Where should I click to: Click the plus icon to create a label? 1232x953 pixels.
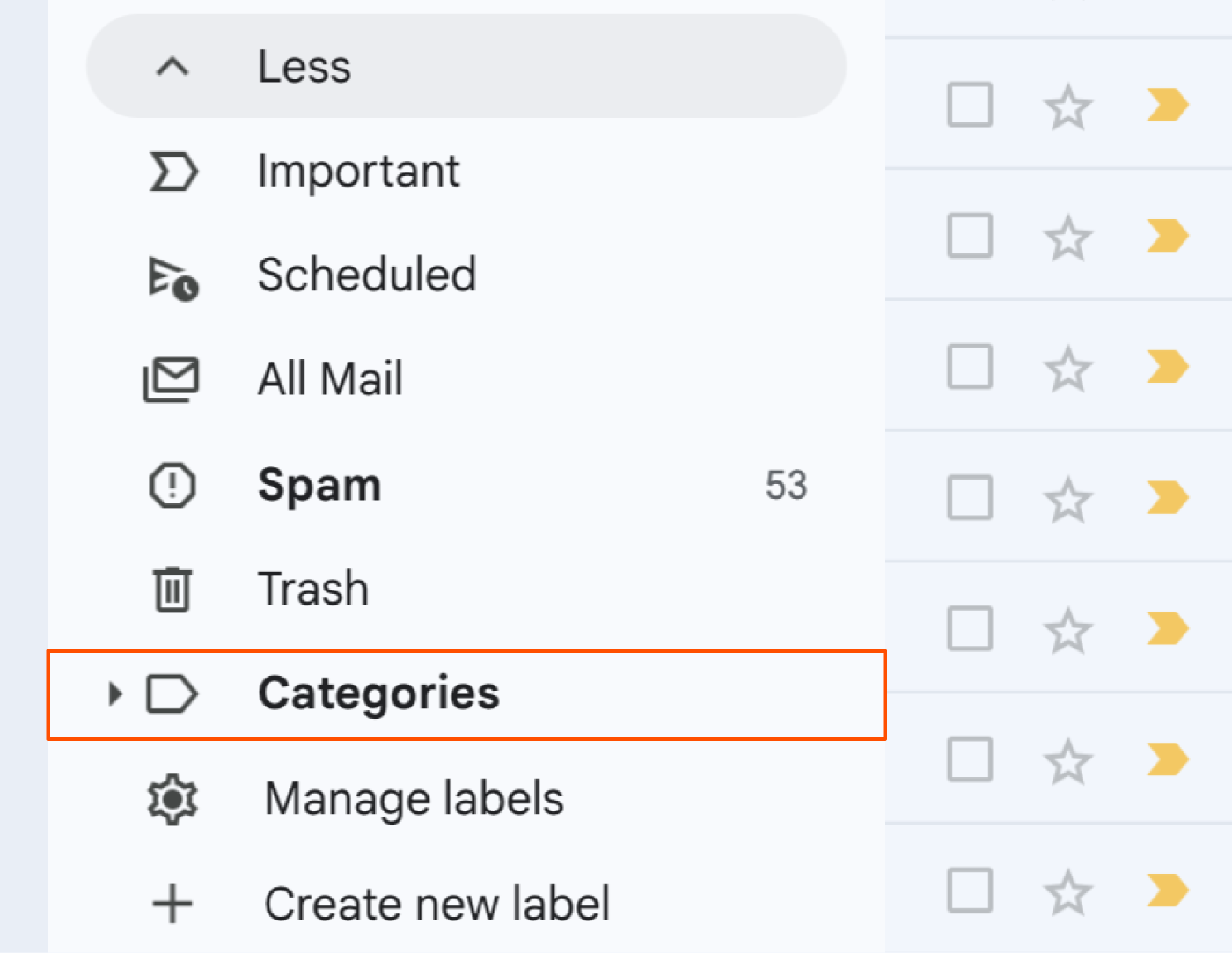[172, 903]
